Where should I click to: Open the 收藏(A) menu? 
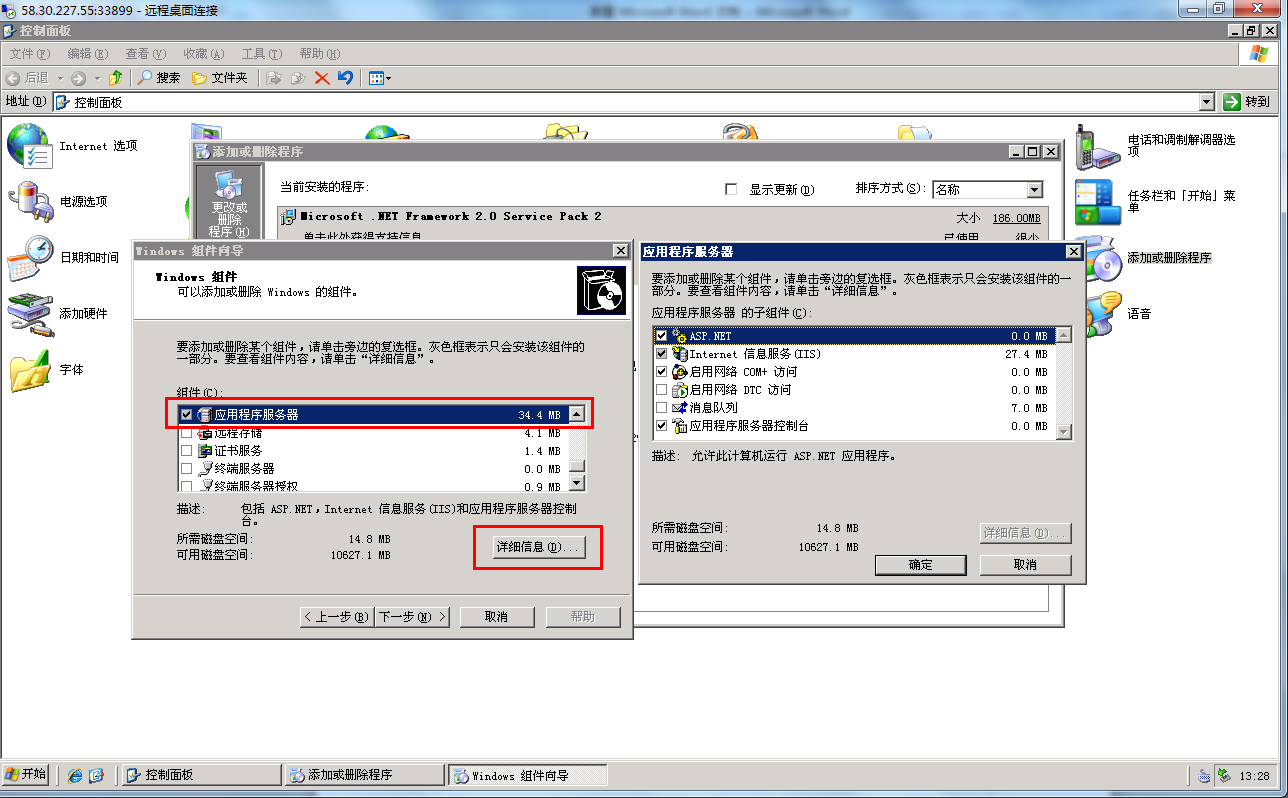click(203, 54)
